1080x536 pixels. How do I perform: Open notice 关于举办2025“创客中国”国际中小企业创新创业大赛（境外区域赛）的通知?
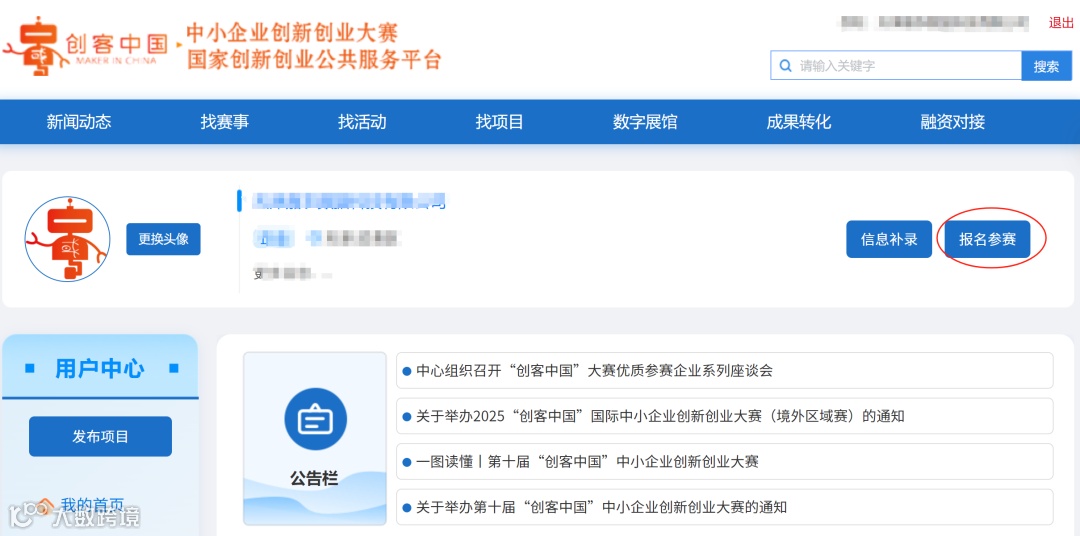click(725, 416)
